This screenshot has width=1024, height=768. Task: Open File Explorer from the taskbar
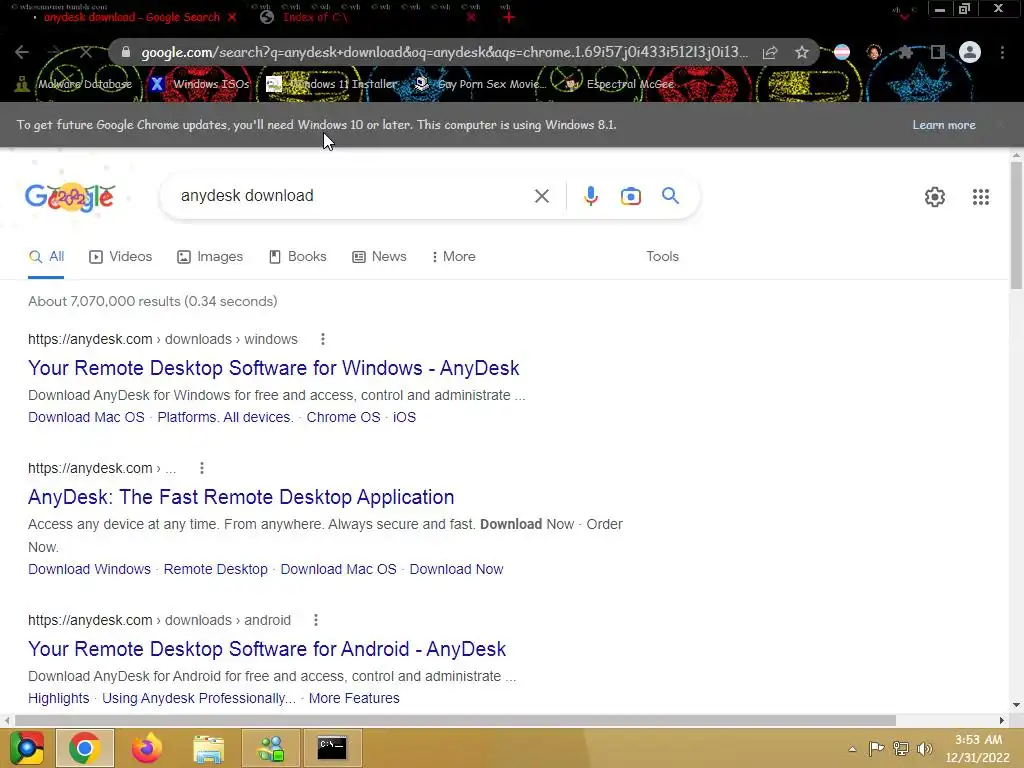208,748
